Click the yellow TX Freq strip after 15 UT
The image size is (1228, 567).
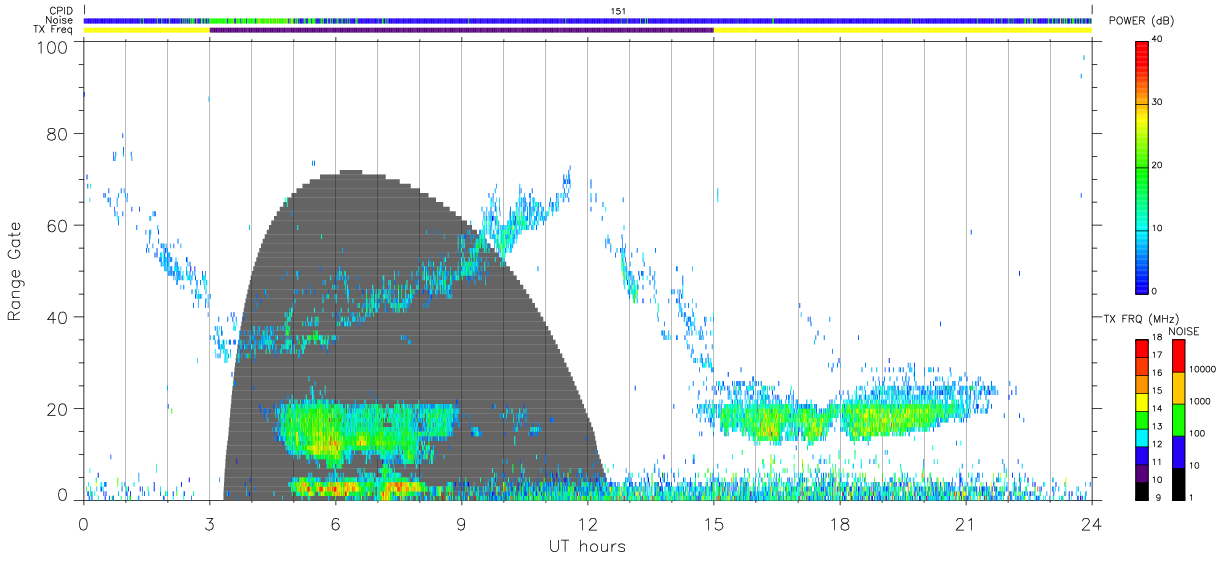(902, 30)
